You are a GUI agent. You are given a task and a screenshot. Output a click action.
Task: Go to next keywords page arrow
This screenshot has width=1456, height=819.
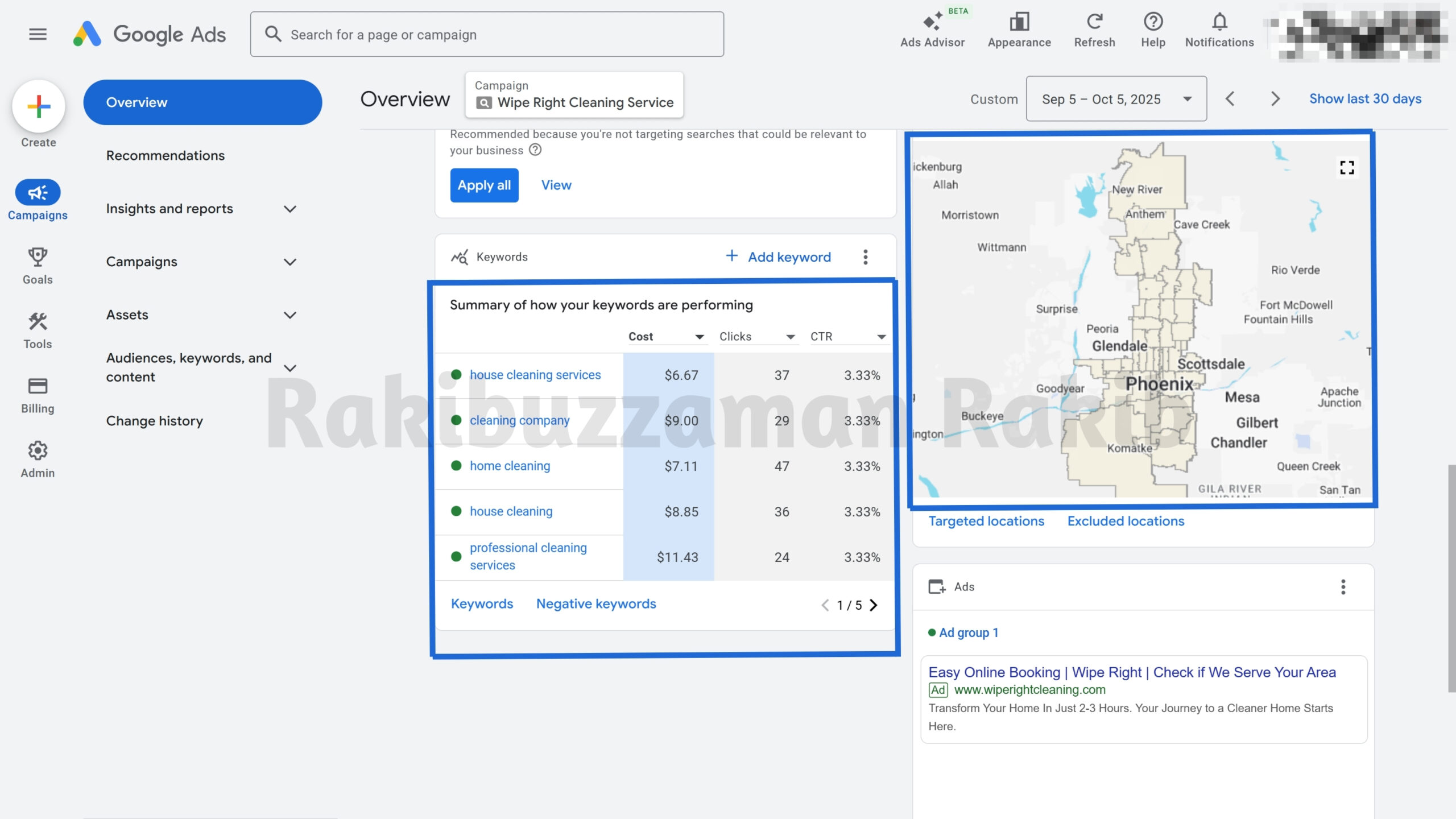coord(874,605)
